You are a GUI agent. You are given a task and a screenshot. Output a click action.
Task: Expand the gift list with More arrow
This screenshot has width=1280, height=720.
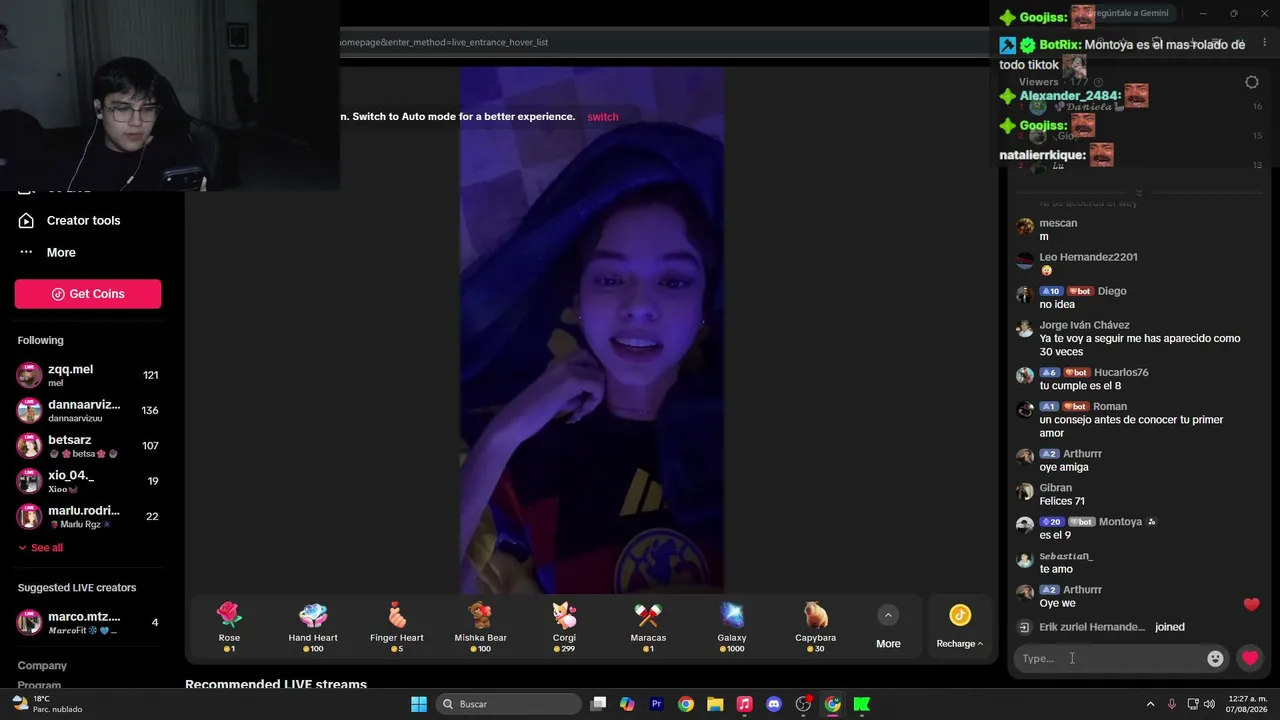[888, 627]
